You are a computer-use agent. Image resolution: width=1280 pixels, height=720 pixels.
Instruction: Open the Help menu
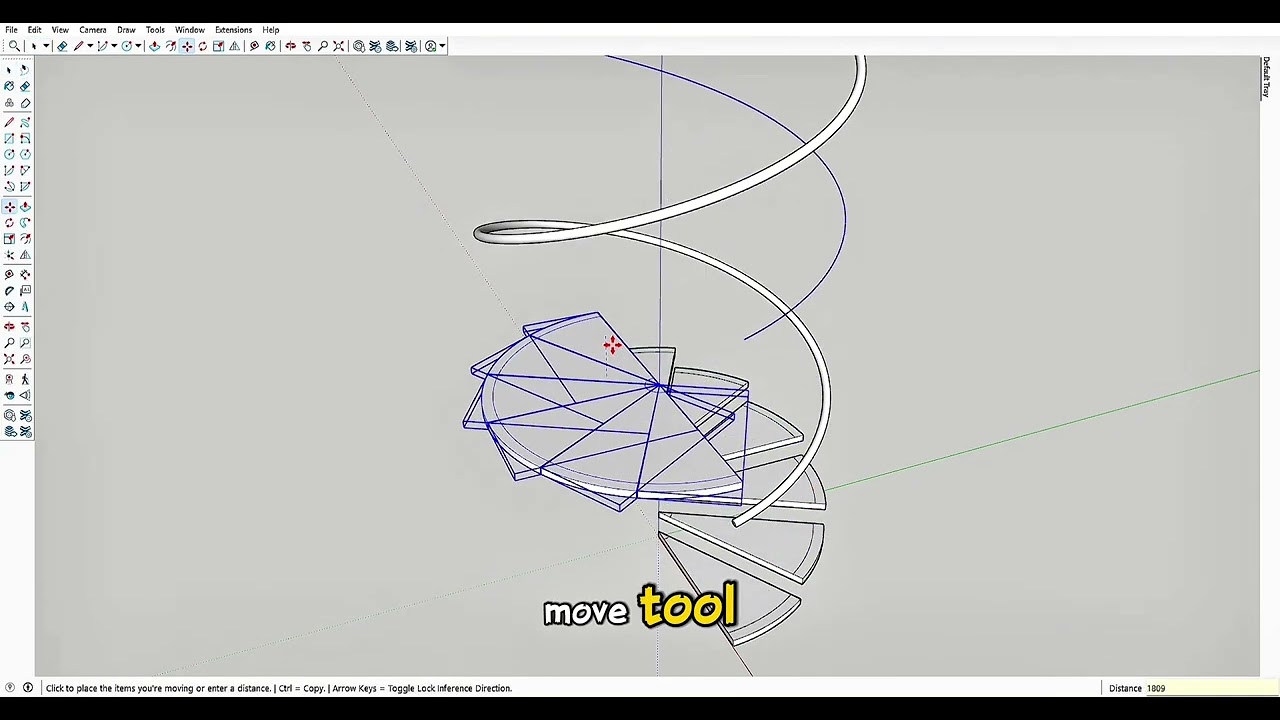pos(271,30)
